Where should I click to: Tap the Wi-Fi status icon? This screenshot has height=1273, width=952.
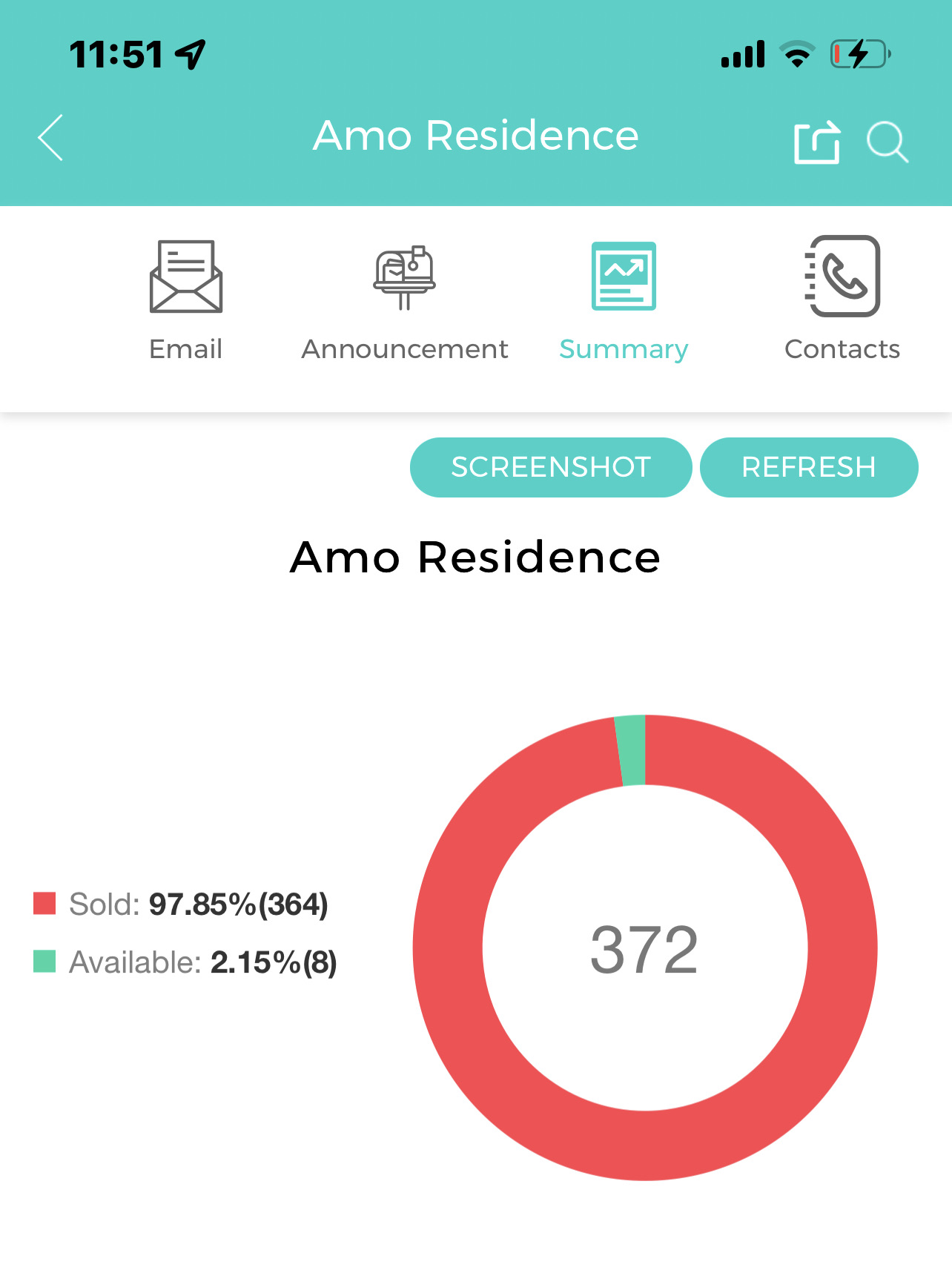[x=797, y=54]
